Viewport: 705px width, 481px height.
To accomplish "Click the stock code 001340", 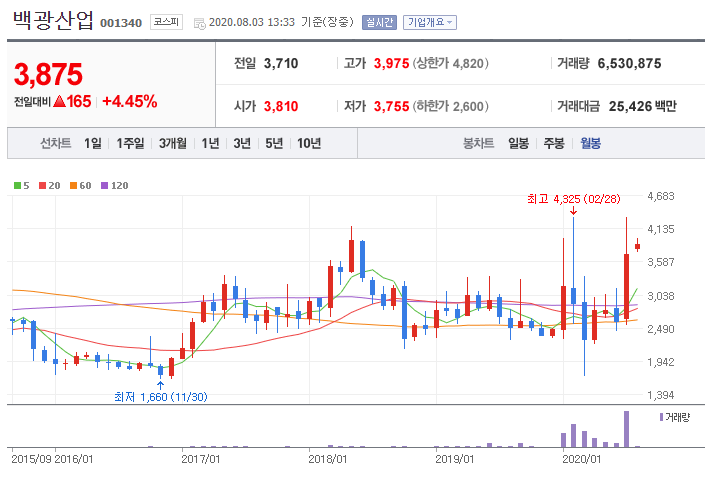I will (x=120, y=23).
